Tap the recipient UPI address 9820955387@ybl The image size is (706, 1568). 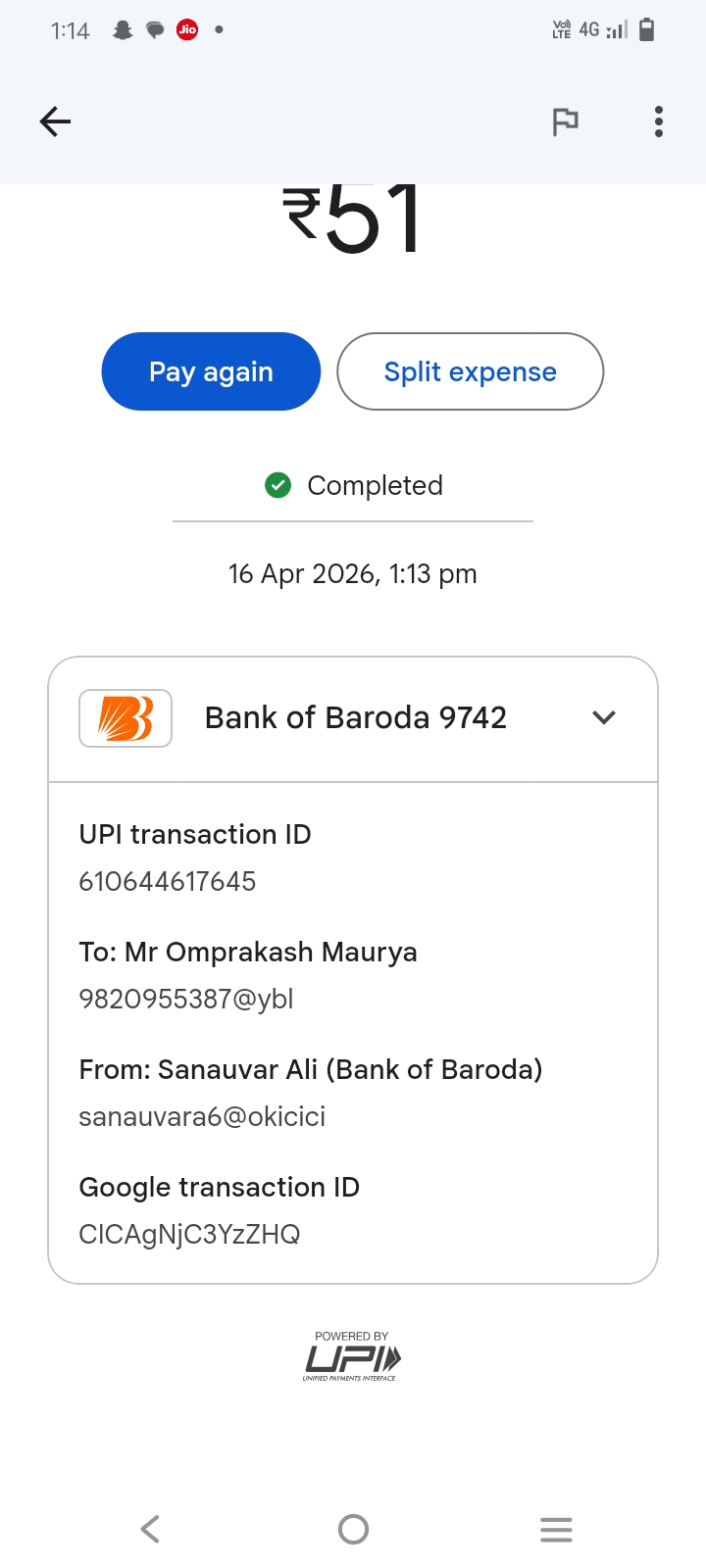click(x=186, y=999)
